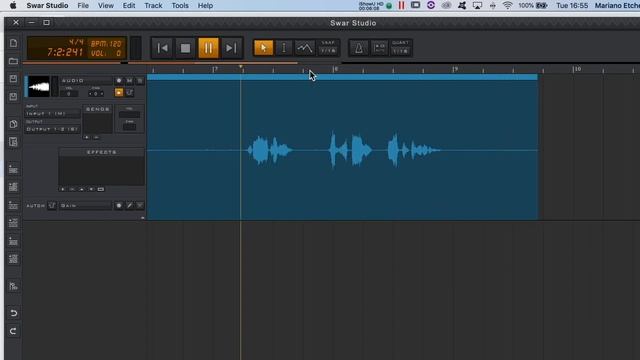Redo the last action
The image size is (640, 360).
pyautogui.click(x=13, y=331)
